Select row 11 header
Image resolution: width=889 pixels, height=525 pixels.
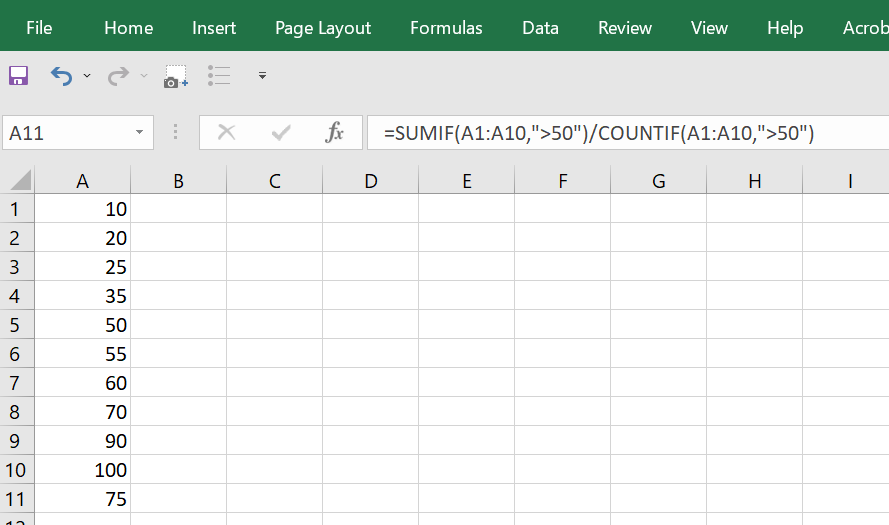17,498
